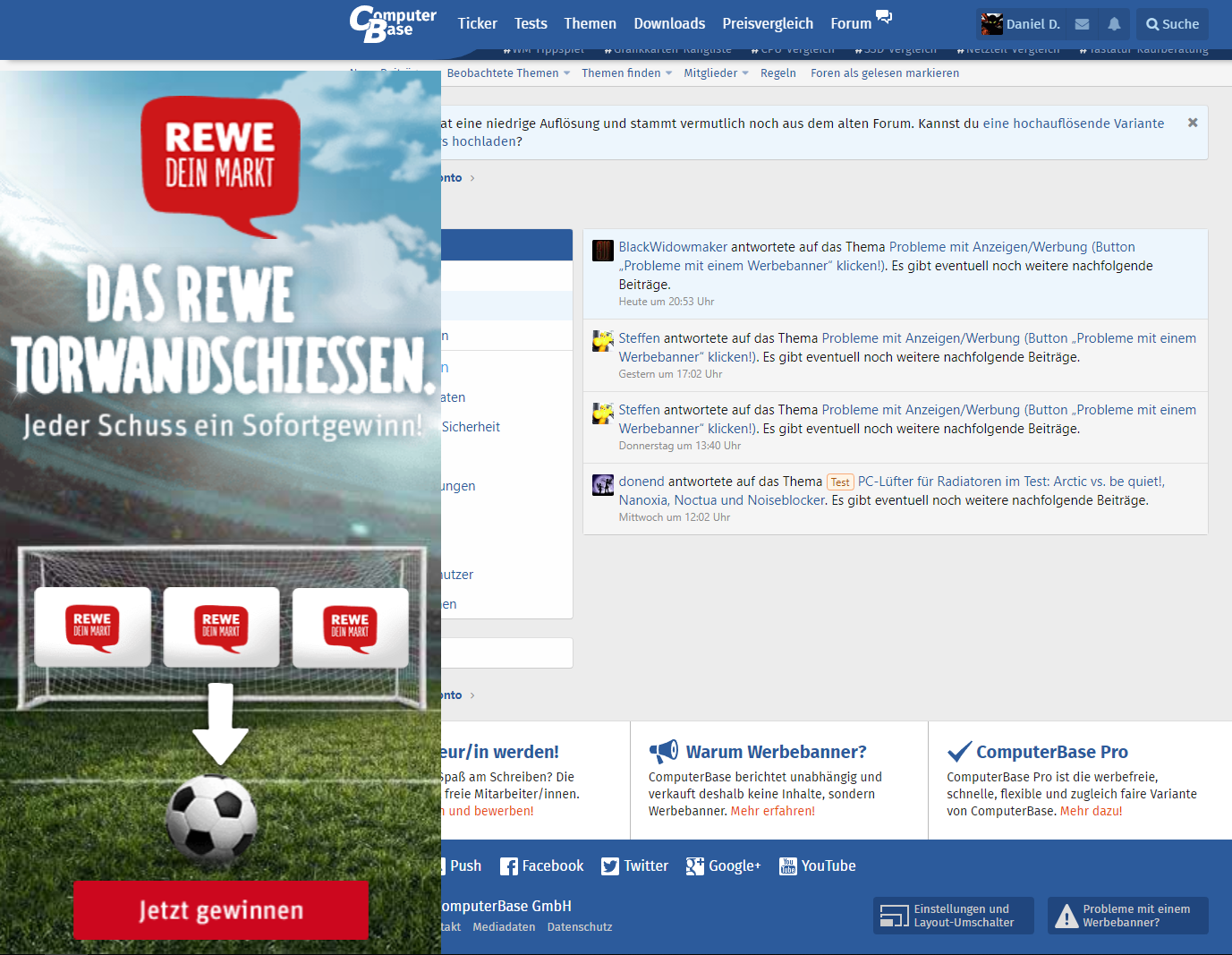Open Warum Werbebanner? heading

pos(776,752)
